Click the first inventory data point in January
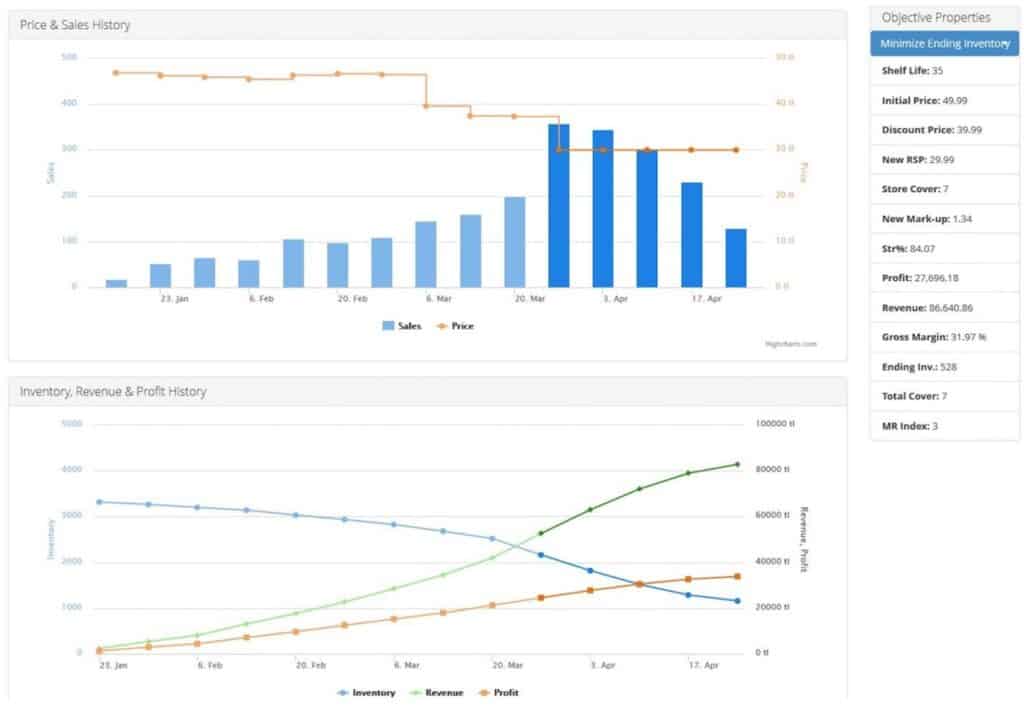The height and width of the screenshot is (707, 1024). pos(99,502)
